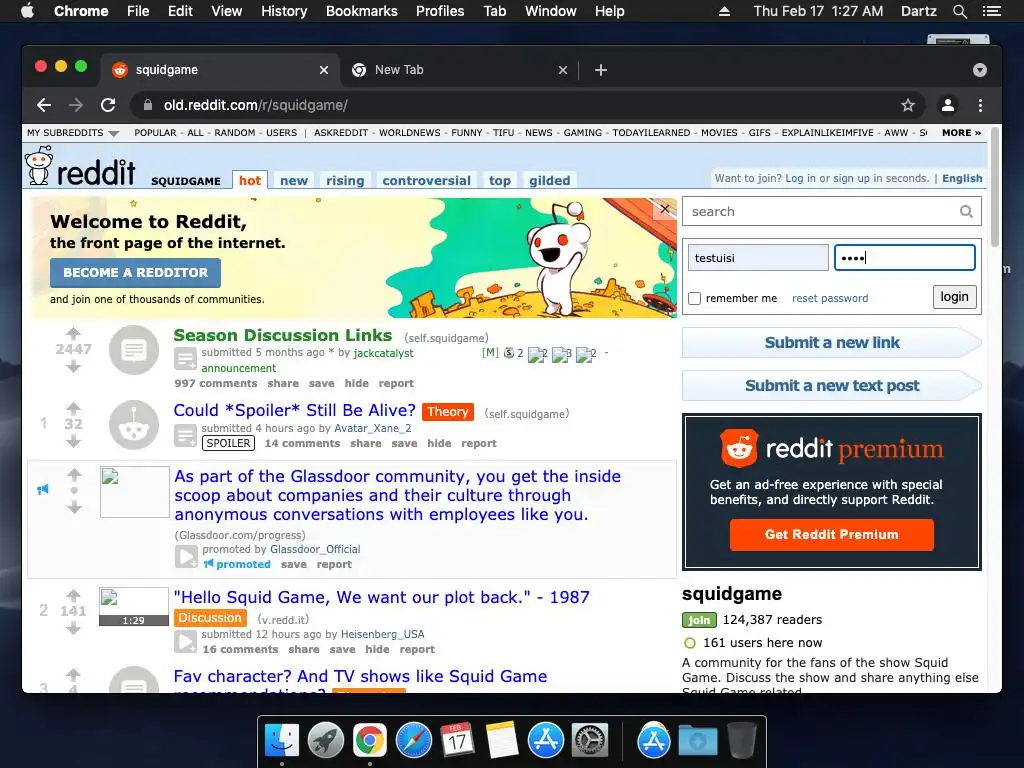
Task: Open Spotlight search in menu bar
Action: click(x=959, y=11)
